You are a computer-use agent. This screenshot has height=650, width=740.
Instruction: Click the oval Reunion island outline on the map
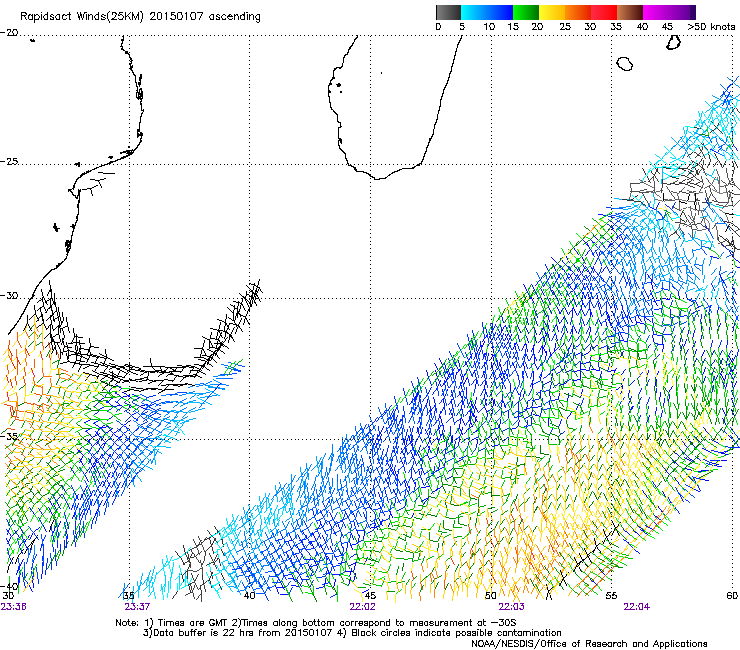[x=624, y=63]
